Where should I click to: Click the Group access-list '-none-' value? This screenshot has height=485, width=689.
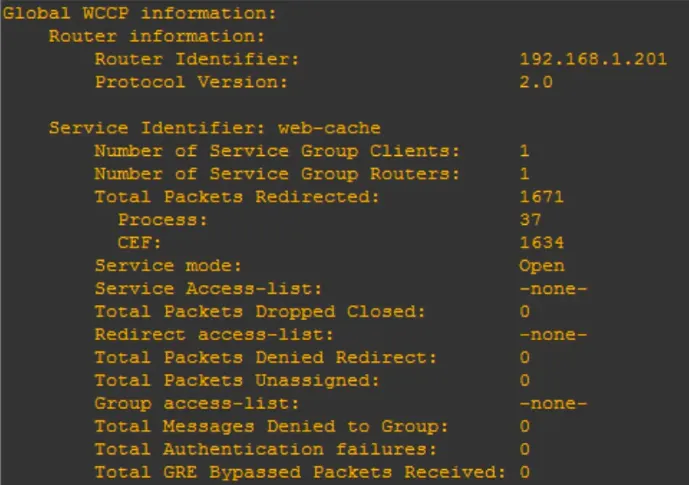[x=553, y=404]
